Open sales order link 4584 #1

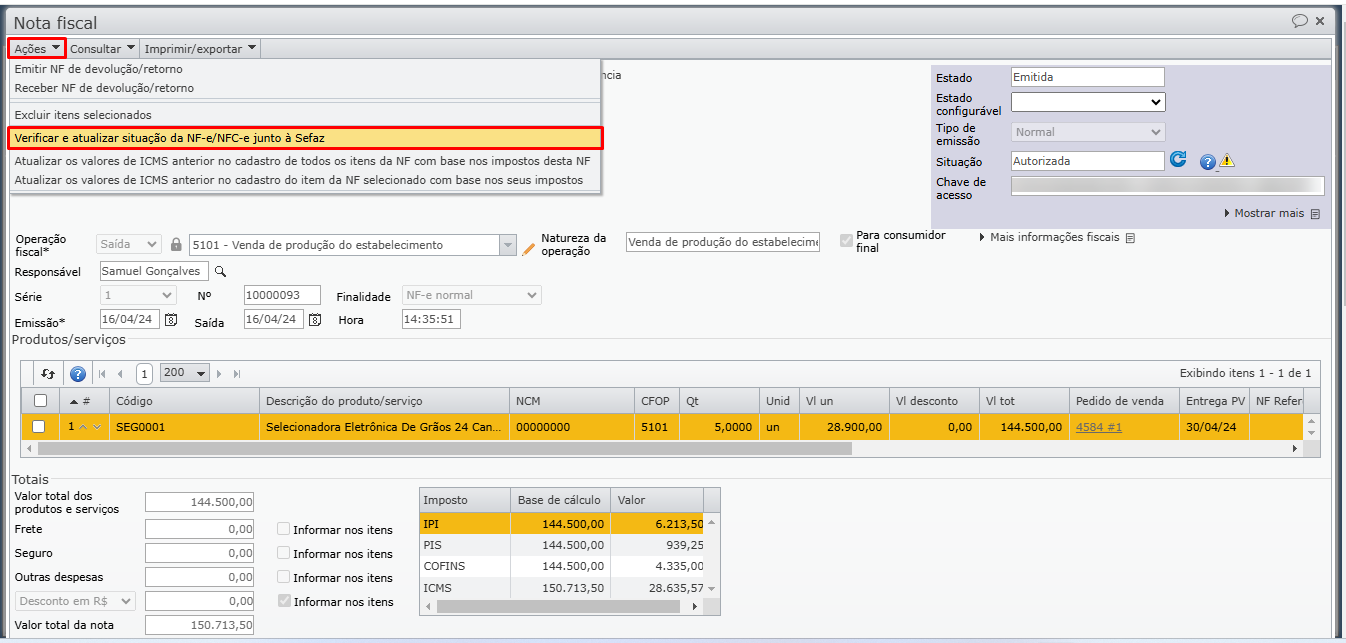click(1098, 427)
